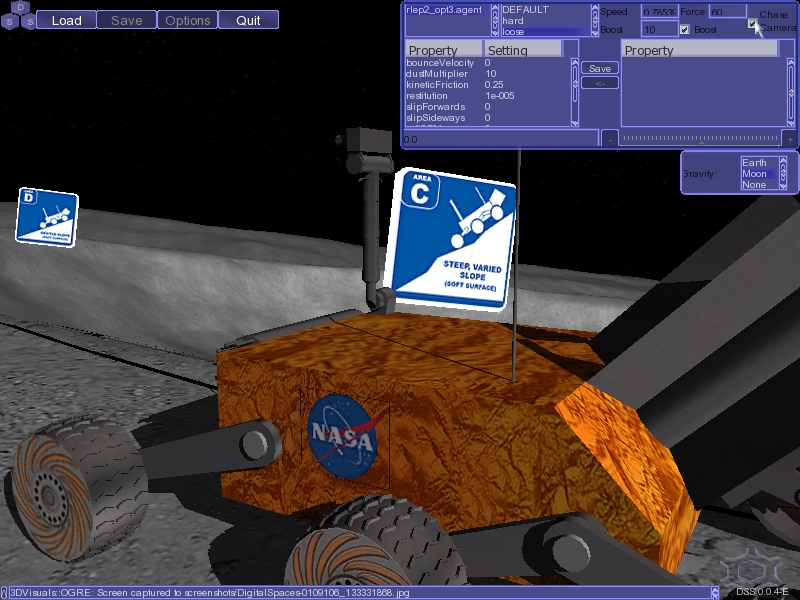The image size is (800, 600).
Task: Open the Save menu item in top bar
Action: pyautogui.click(x=127, y=20)
